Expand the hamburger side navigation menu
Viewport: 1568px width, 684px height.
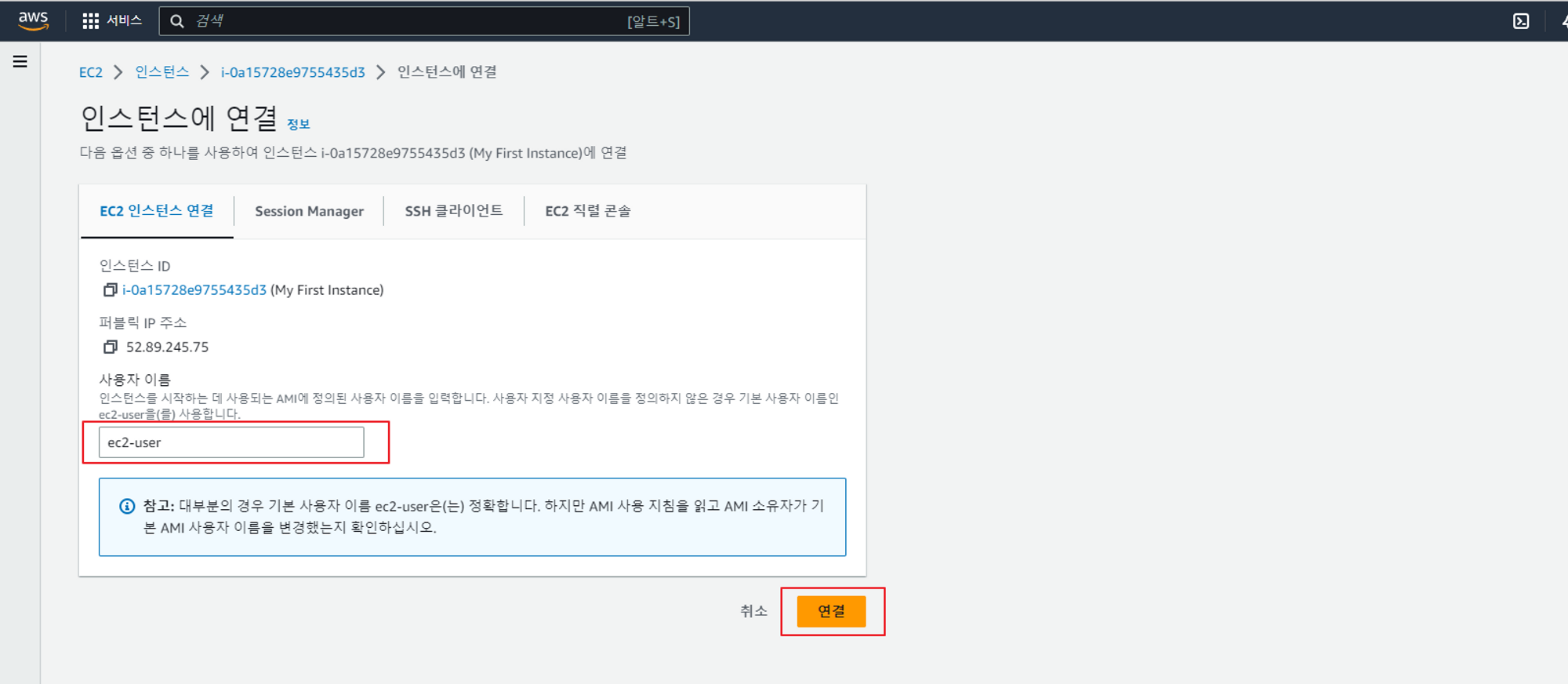click(x=20, y=61)
